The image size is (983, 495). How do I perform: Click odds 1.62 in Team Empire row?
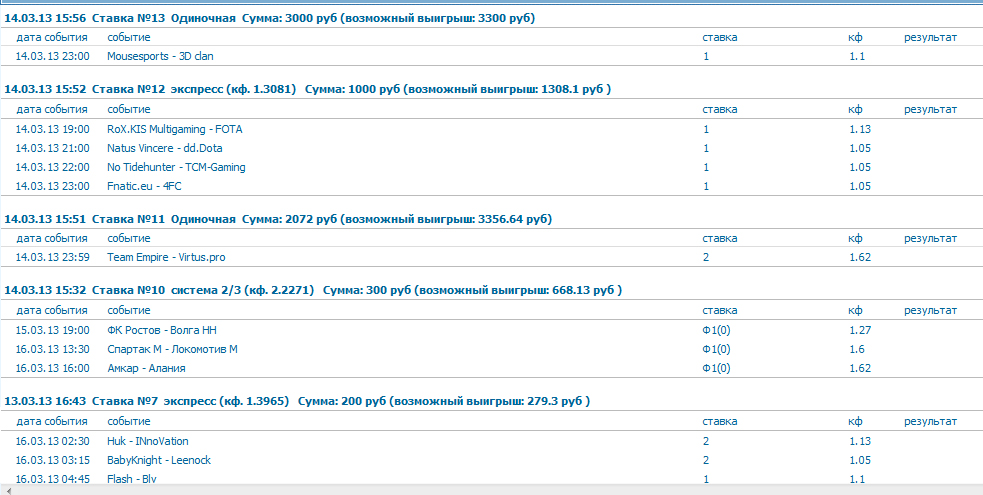pos(859,257)
